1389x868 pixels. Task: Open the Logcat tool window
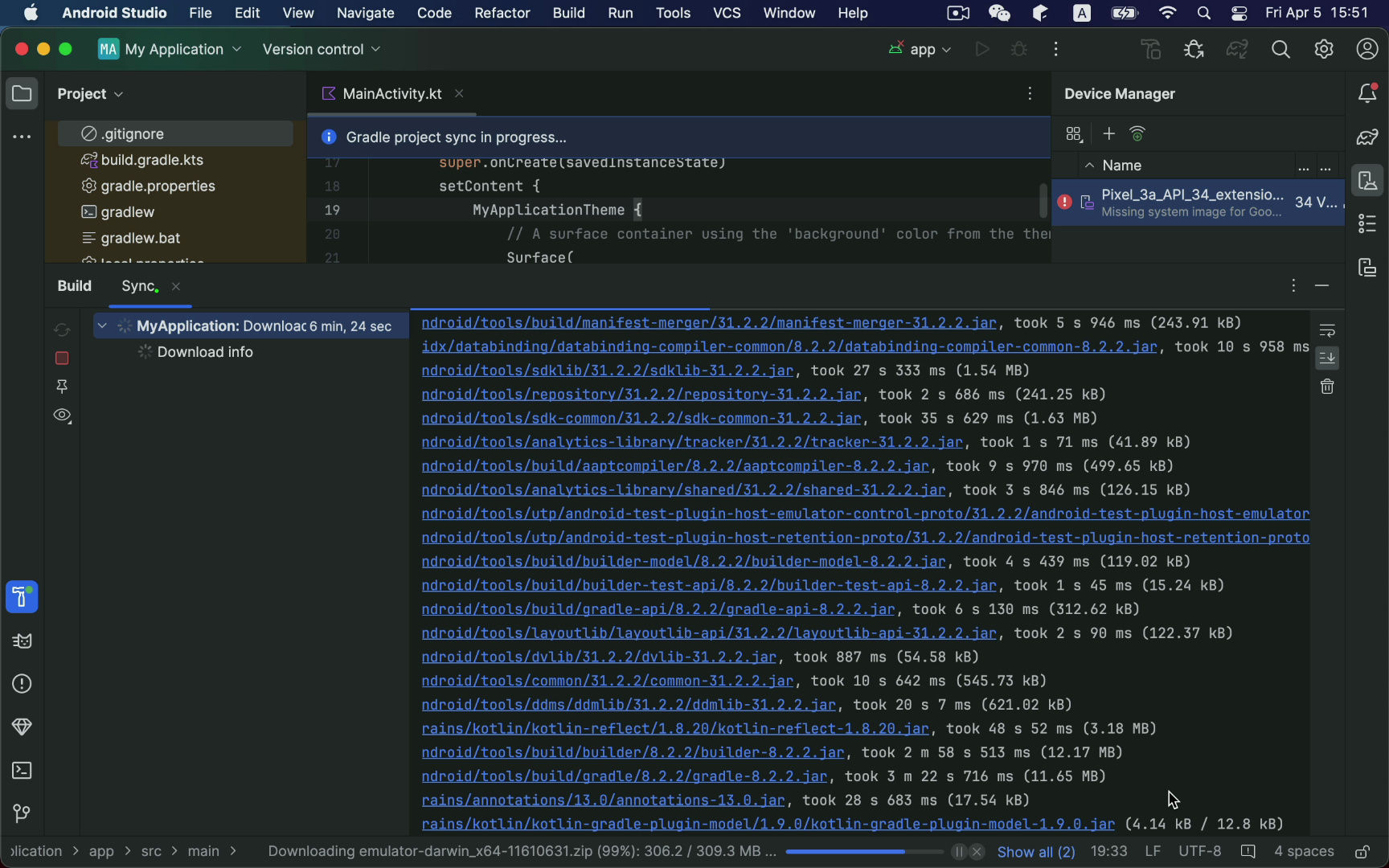coord(22,641)
